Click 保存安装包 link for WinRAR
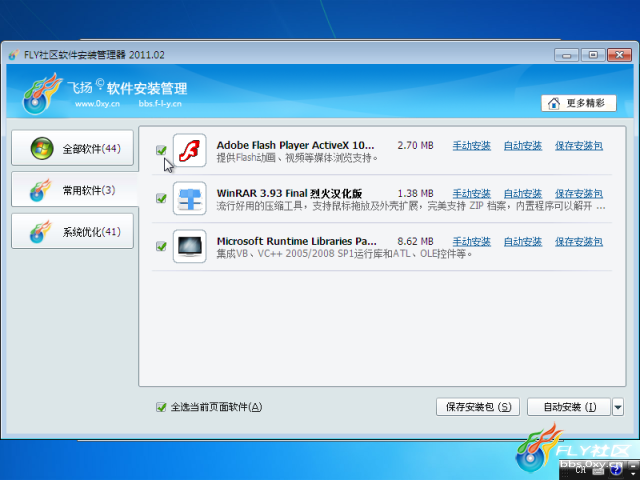Screen dimensions: 640x480 [579, 193]
